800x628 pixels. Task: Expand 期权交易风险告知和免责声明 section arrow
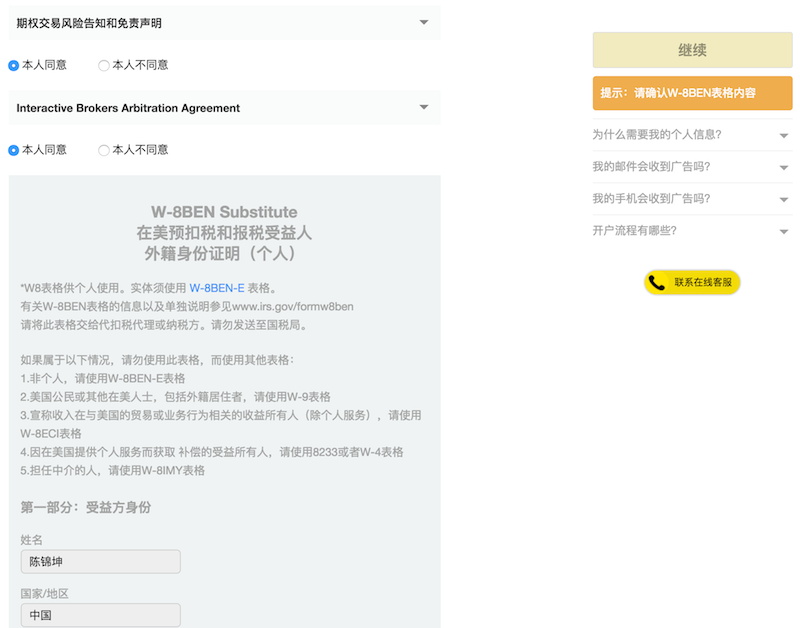424,23
